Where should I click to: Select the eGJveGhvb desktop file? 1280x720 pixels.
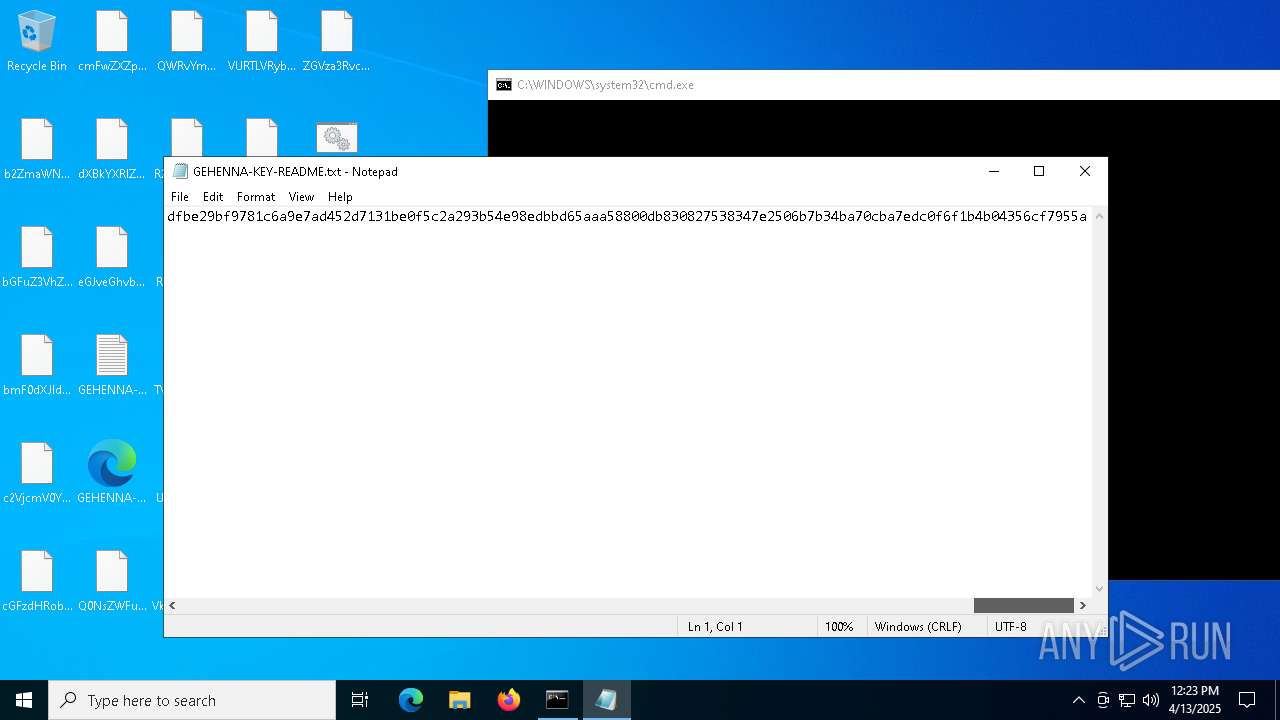[112, 257]
